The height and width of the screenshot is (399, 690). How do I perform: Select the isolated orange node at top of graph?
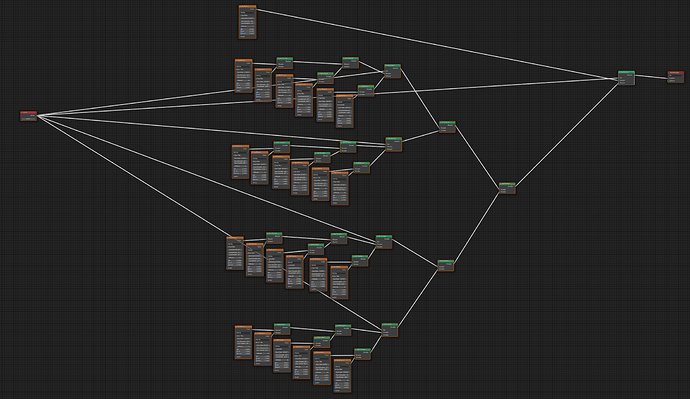coord(247,22)
